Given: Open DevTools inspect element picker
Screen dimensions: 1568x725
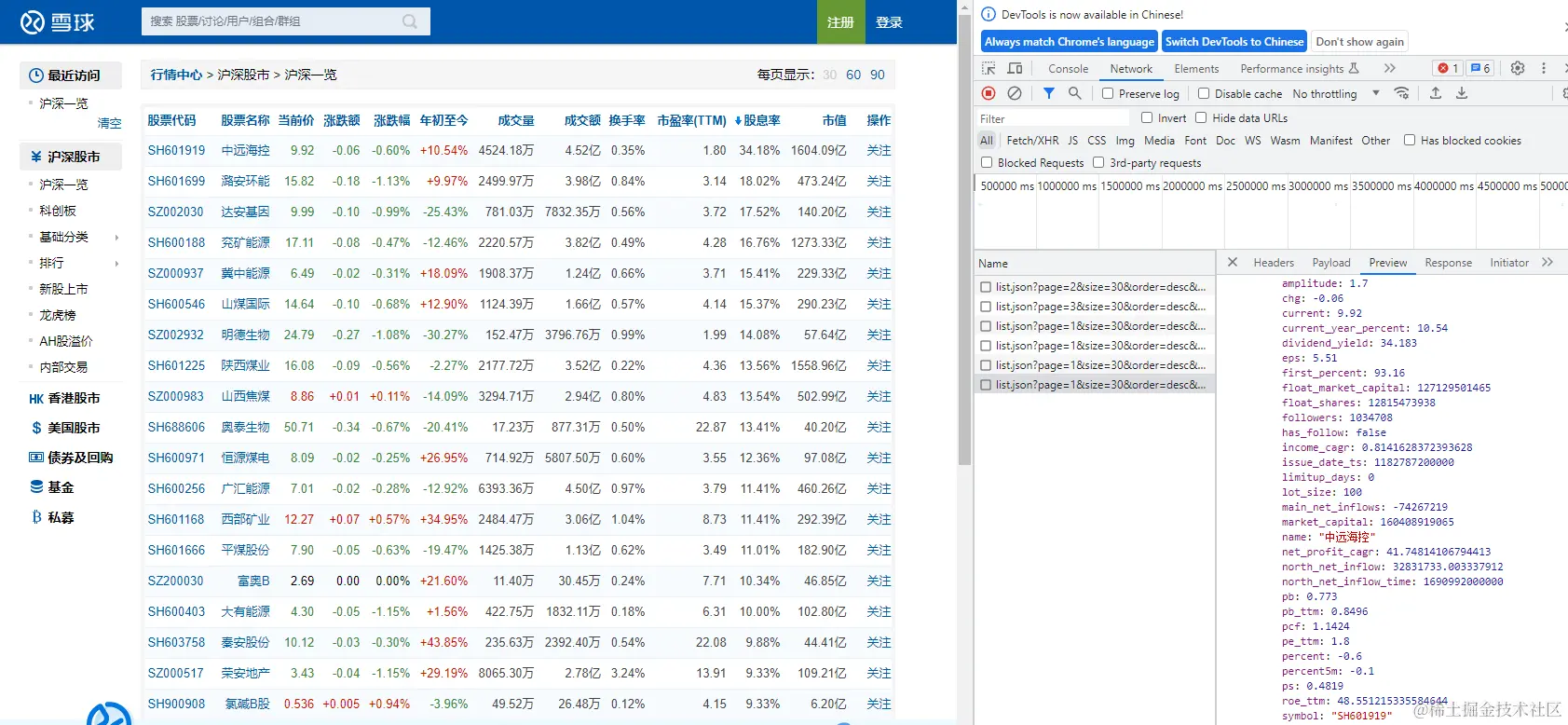Looking at the screenshot, I should [989, 68].
